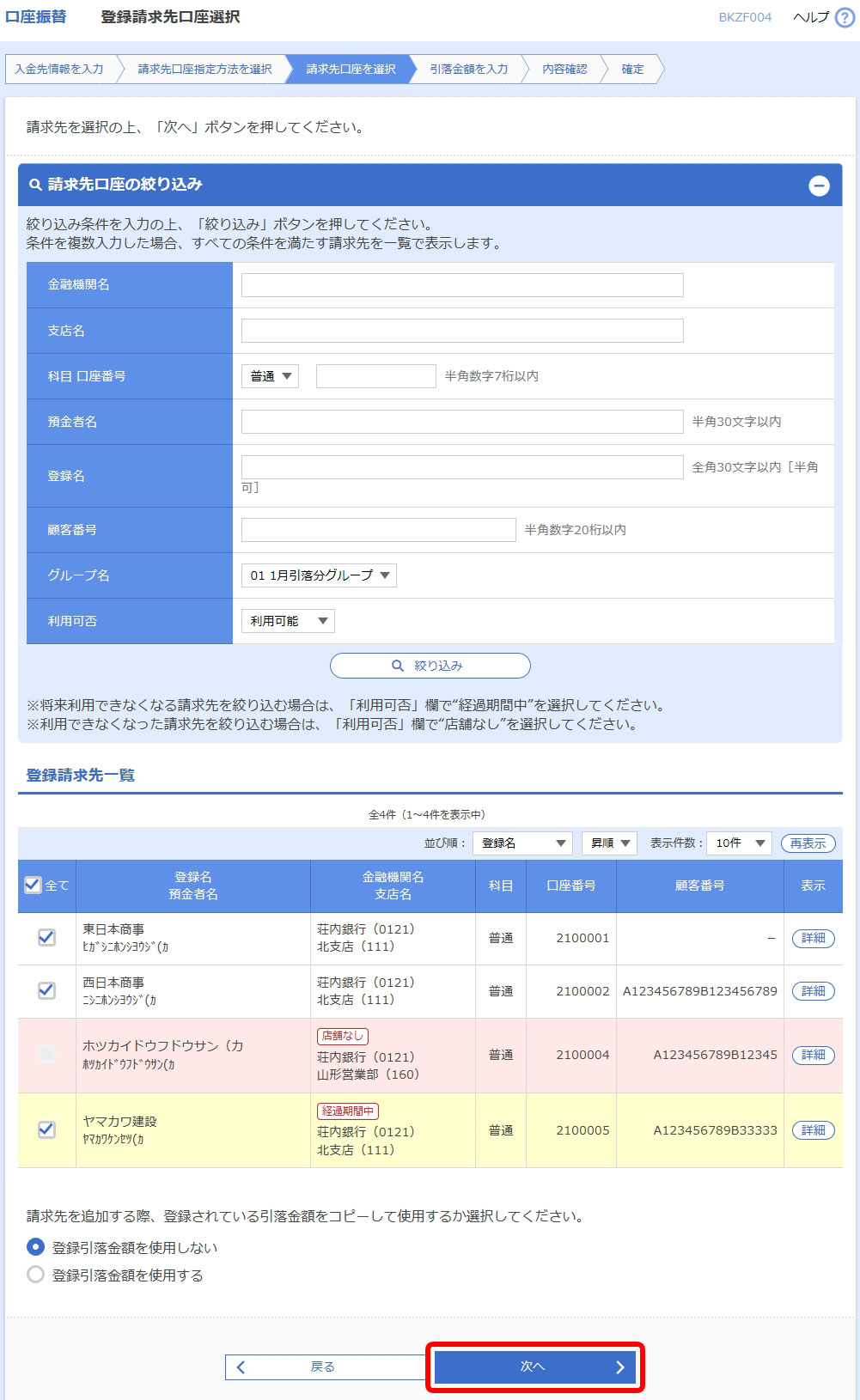Open 詳細 for ヤマカワ建設 row

[x=813, y=1130]
